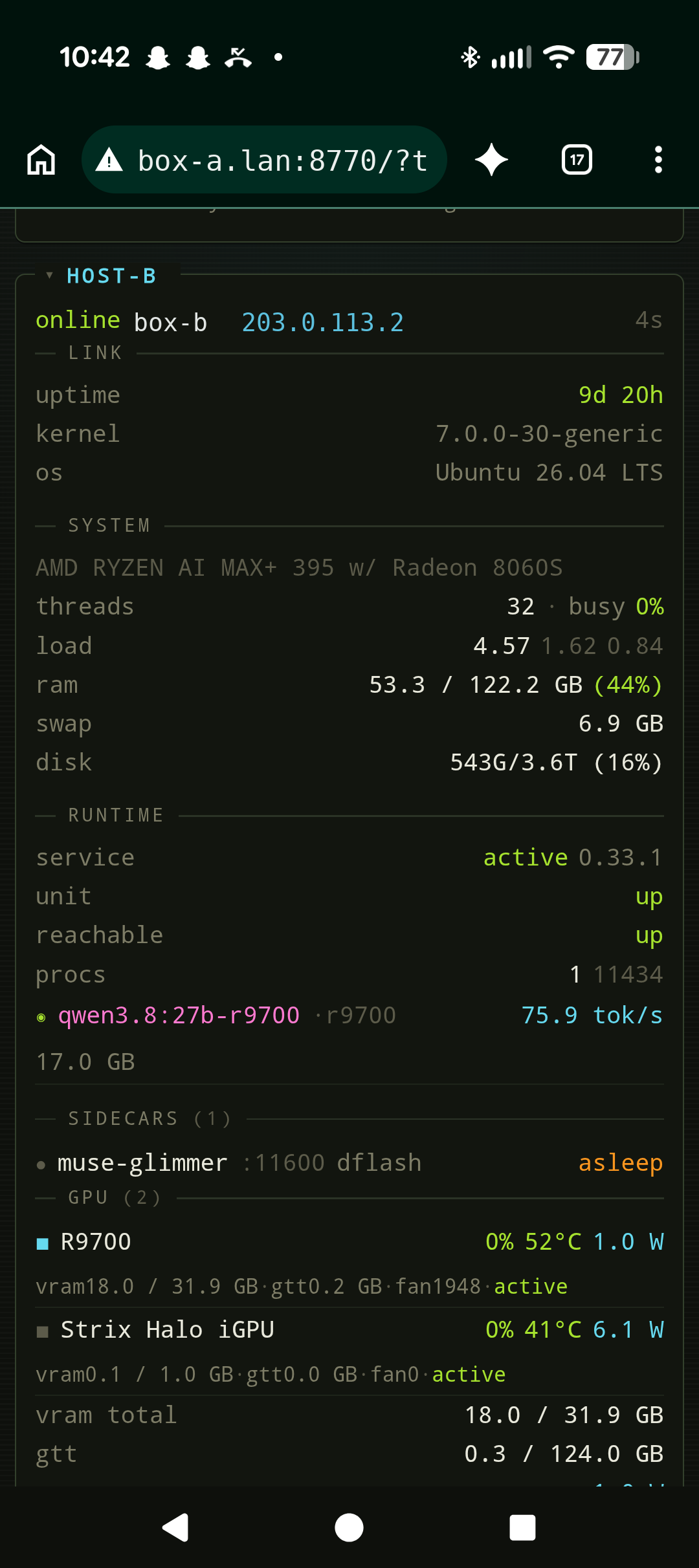The width and height of the screenshot is (699, 1568).
Task: Tap the swap value 6.9 GB
Action: pos(621,723)
